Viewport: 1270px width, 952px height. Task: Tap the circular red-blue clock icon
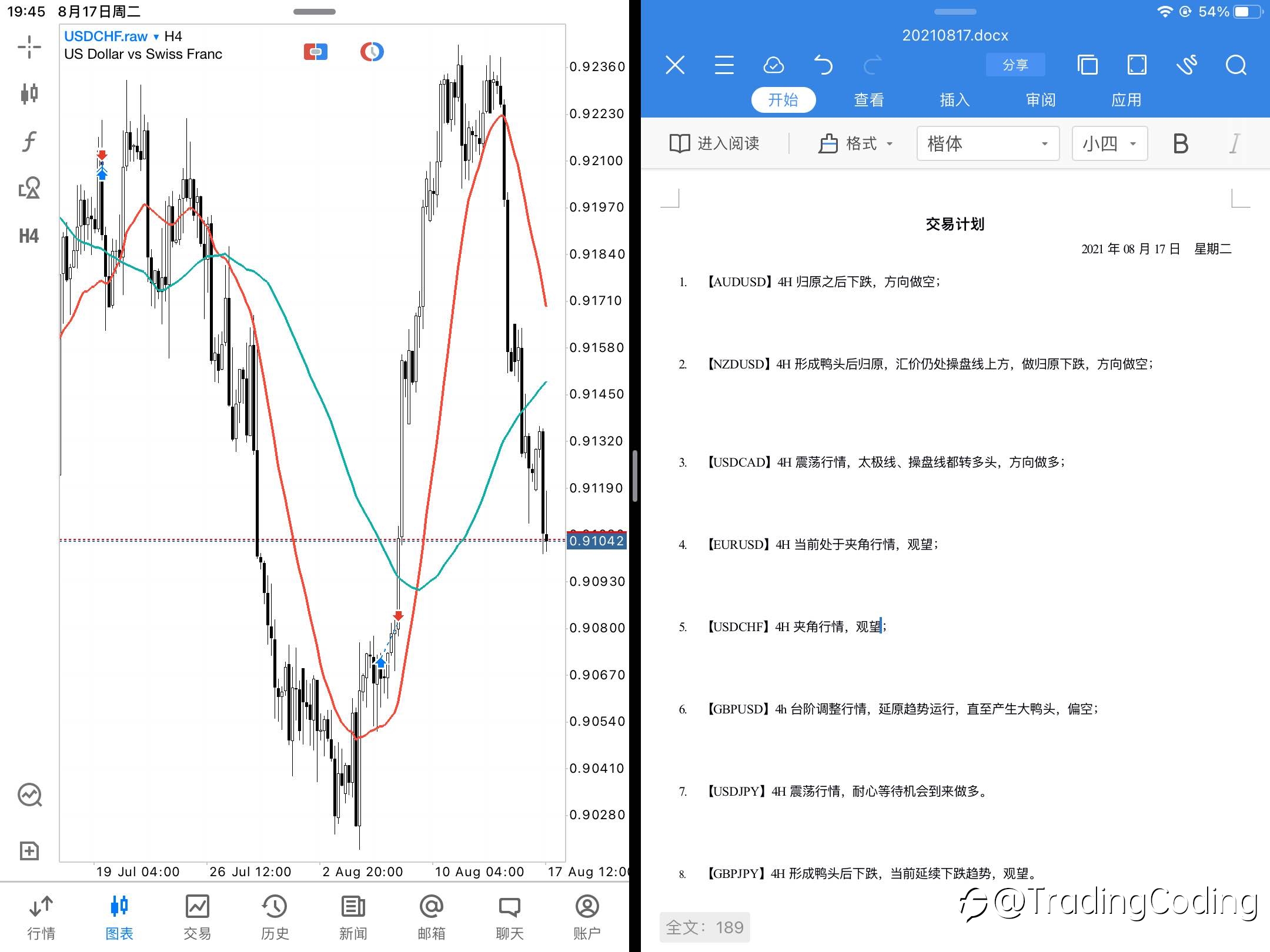click(372, 52)
